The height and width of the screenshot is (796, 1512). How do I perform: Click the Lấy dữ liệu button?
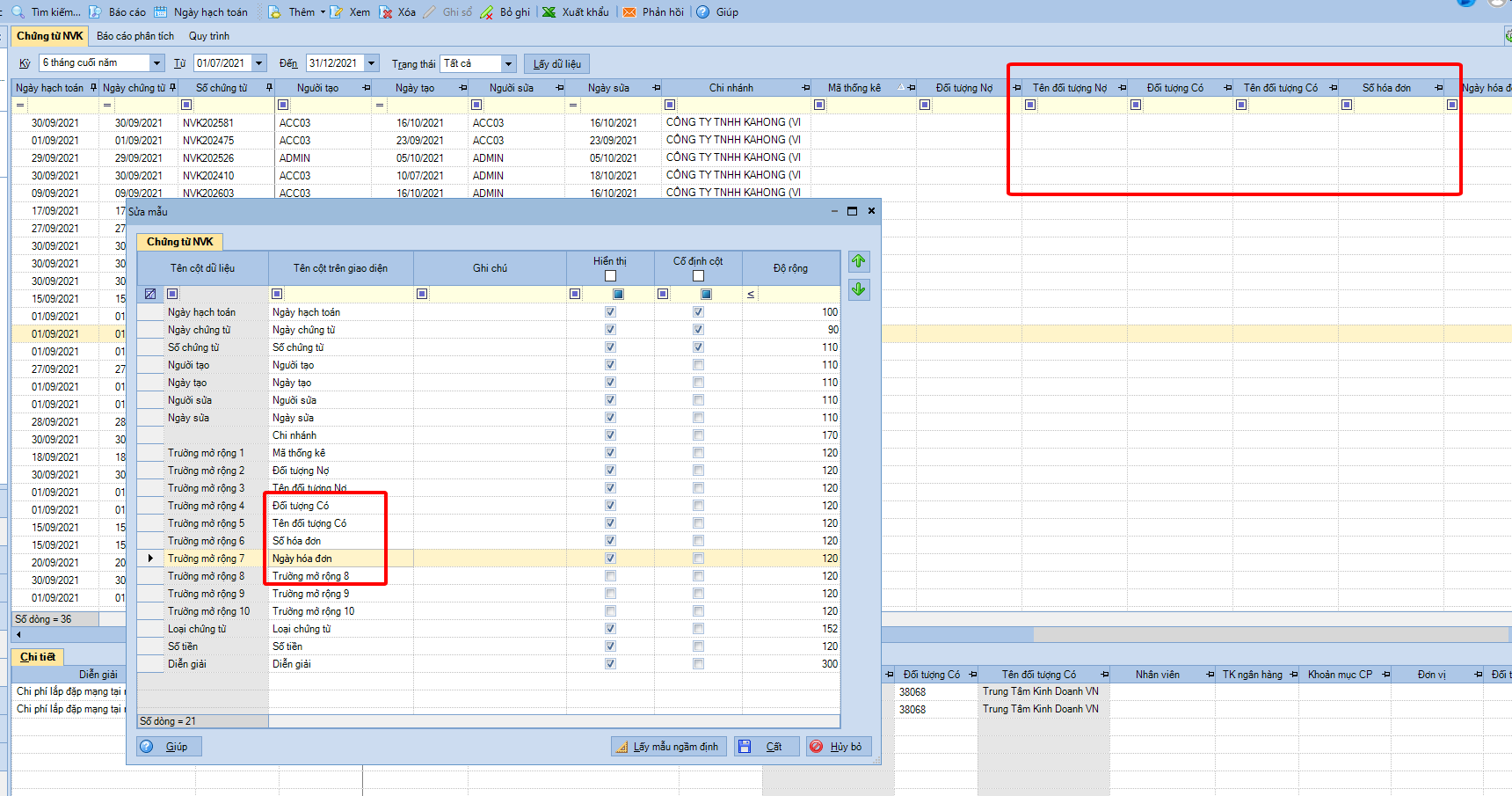click(556, 64)
